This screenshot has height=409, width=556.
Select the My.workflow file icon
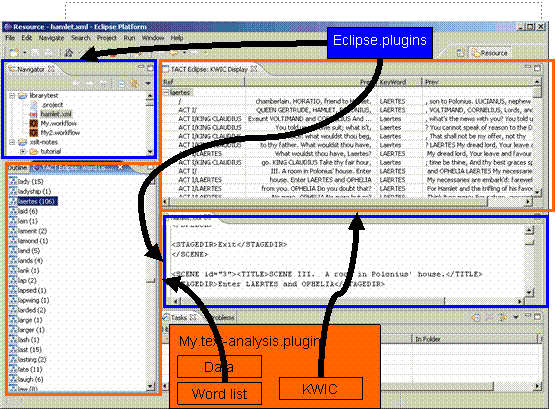tap(34, 123)
